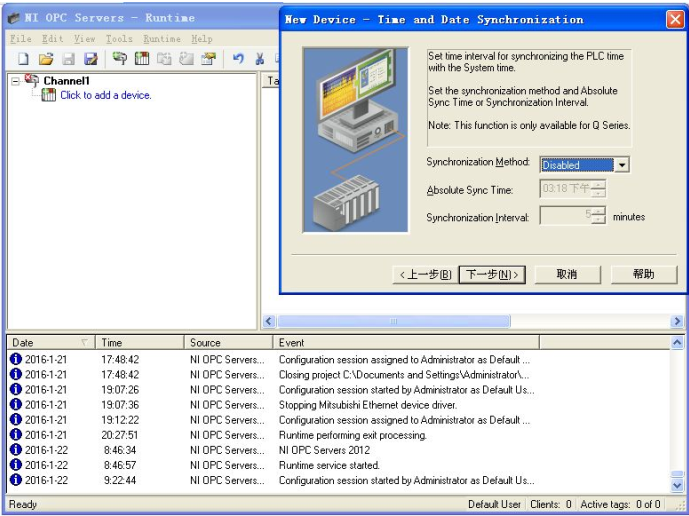Click the event log scroll up arrow
The width and height of the screenshot is (689, 516).
[x=677, y=342]
